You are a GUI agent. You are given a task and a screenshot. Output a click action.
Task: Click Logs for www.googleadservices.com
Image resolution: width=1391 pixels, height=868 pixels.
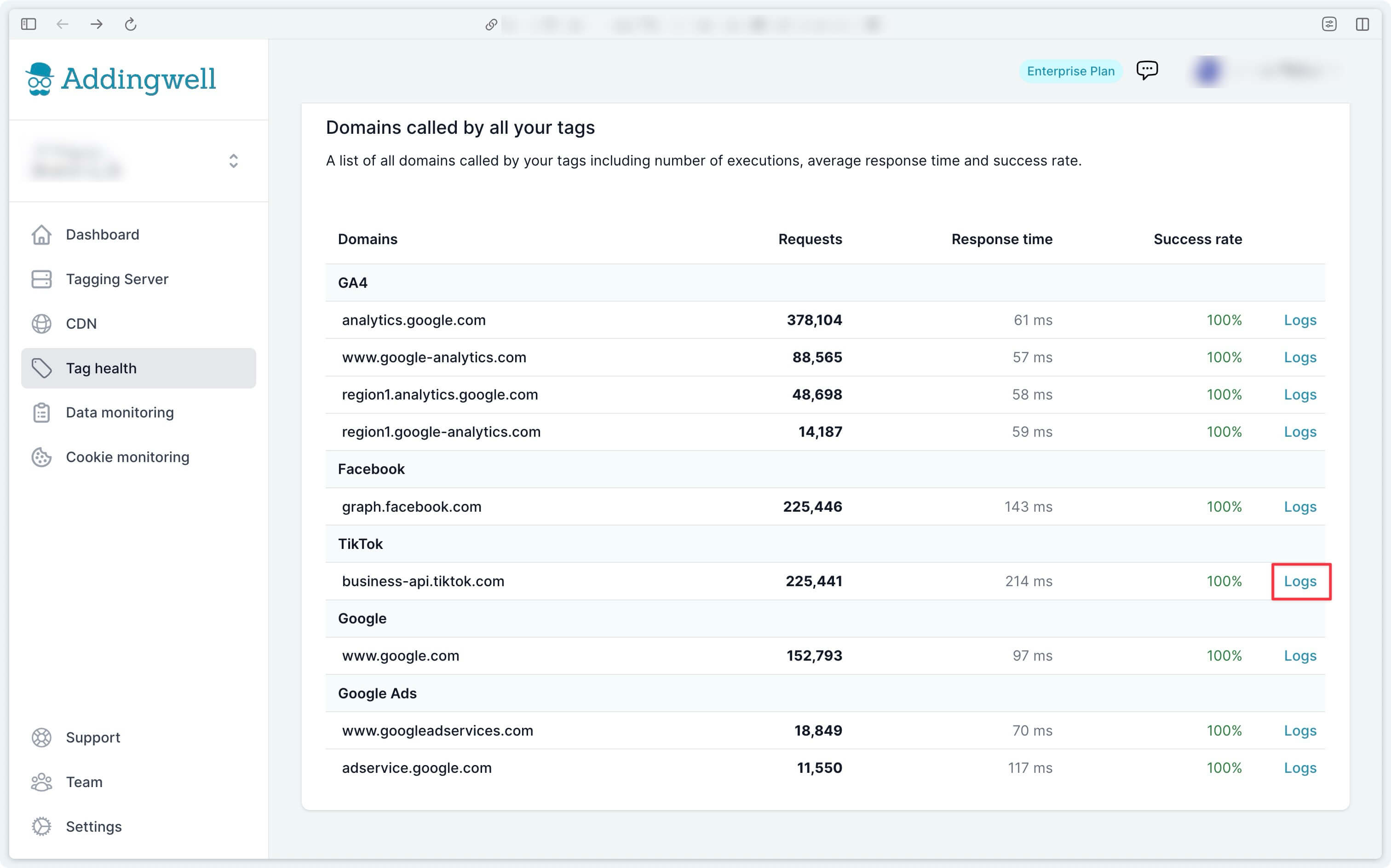click(1299, 730)
